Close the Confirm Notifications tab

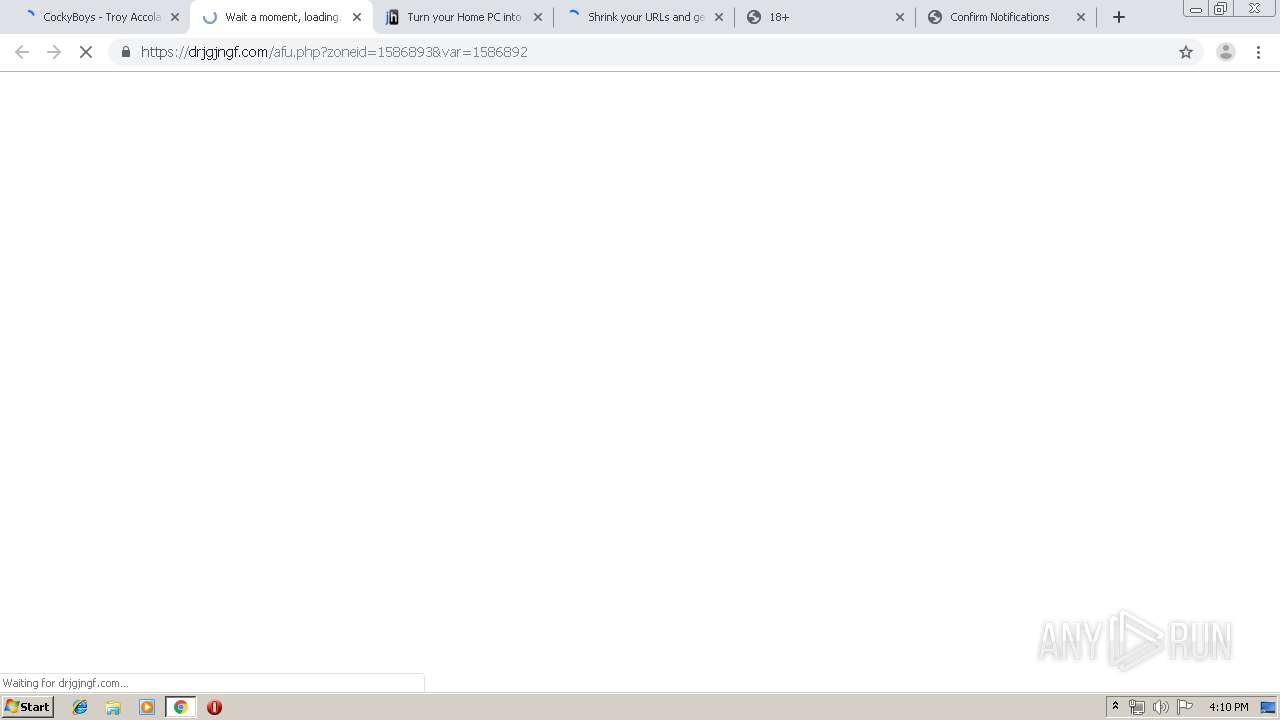[1081, 17]
